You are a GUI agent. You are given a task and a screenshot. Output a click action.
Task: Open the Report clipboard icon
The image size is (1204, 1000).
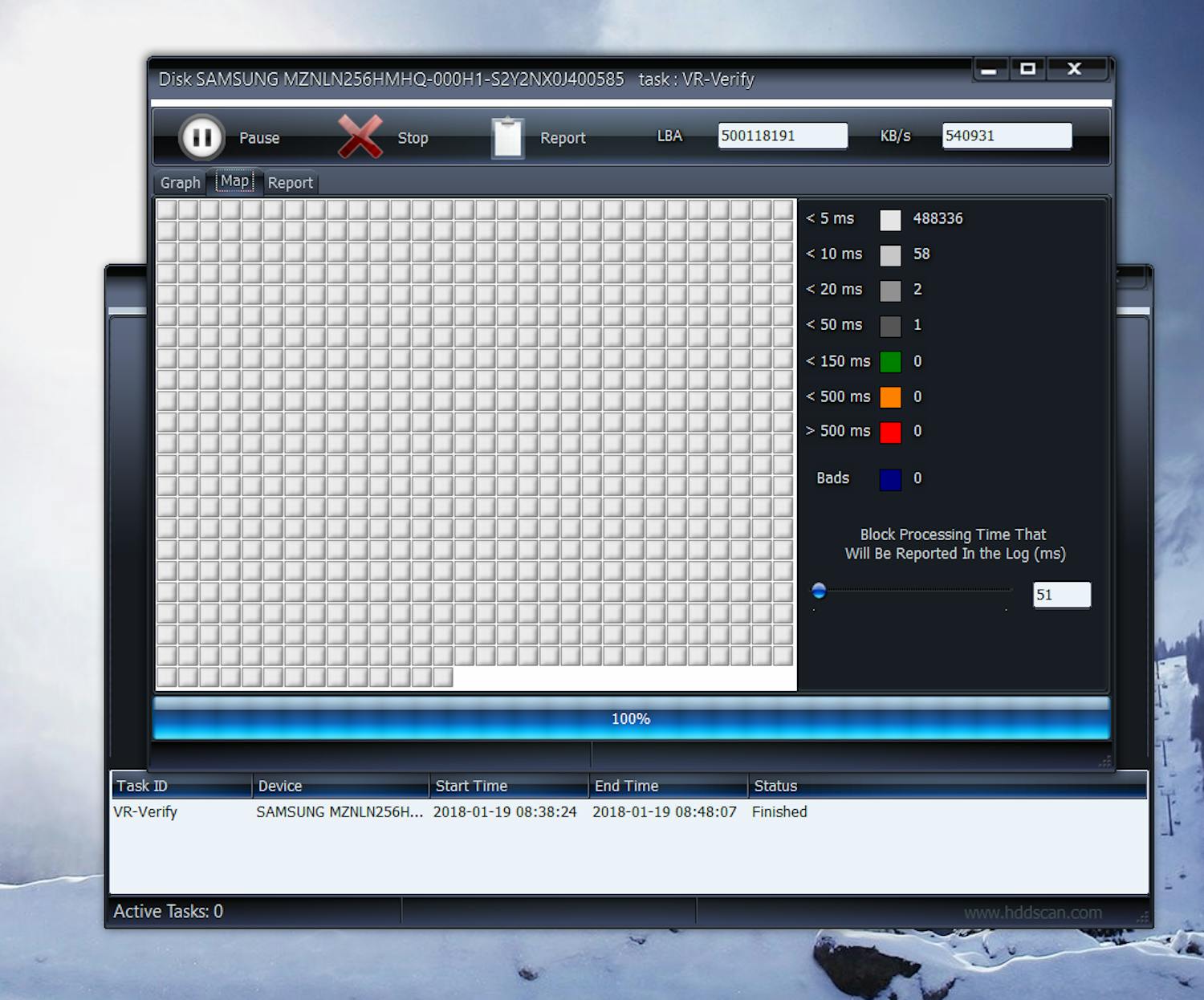507,136
